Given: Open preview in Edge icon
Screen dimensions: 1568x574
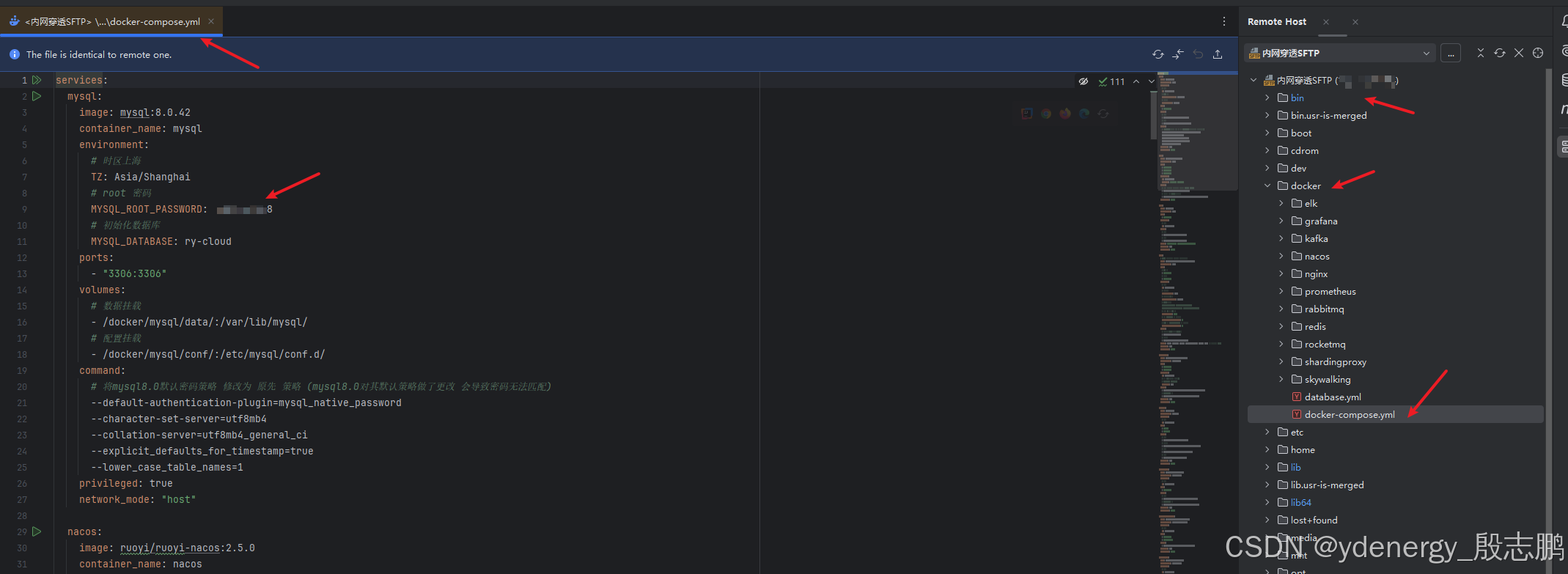Looking at the screenshot, I should pos(1084,114).
